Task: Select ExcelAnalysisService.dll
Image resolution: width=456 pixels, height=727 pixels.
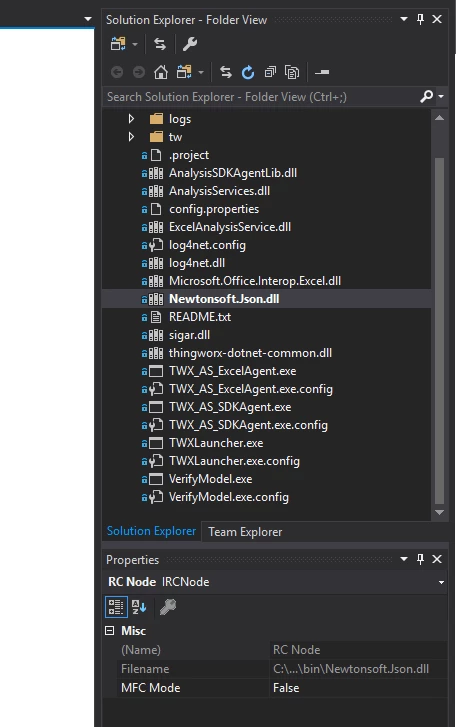Action: point(230,227)
